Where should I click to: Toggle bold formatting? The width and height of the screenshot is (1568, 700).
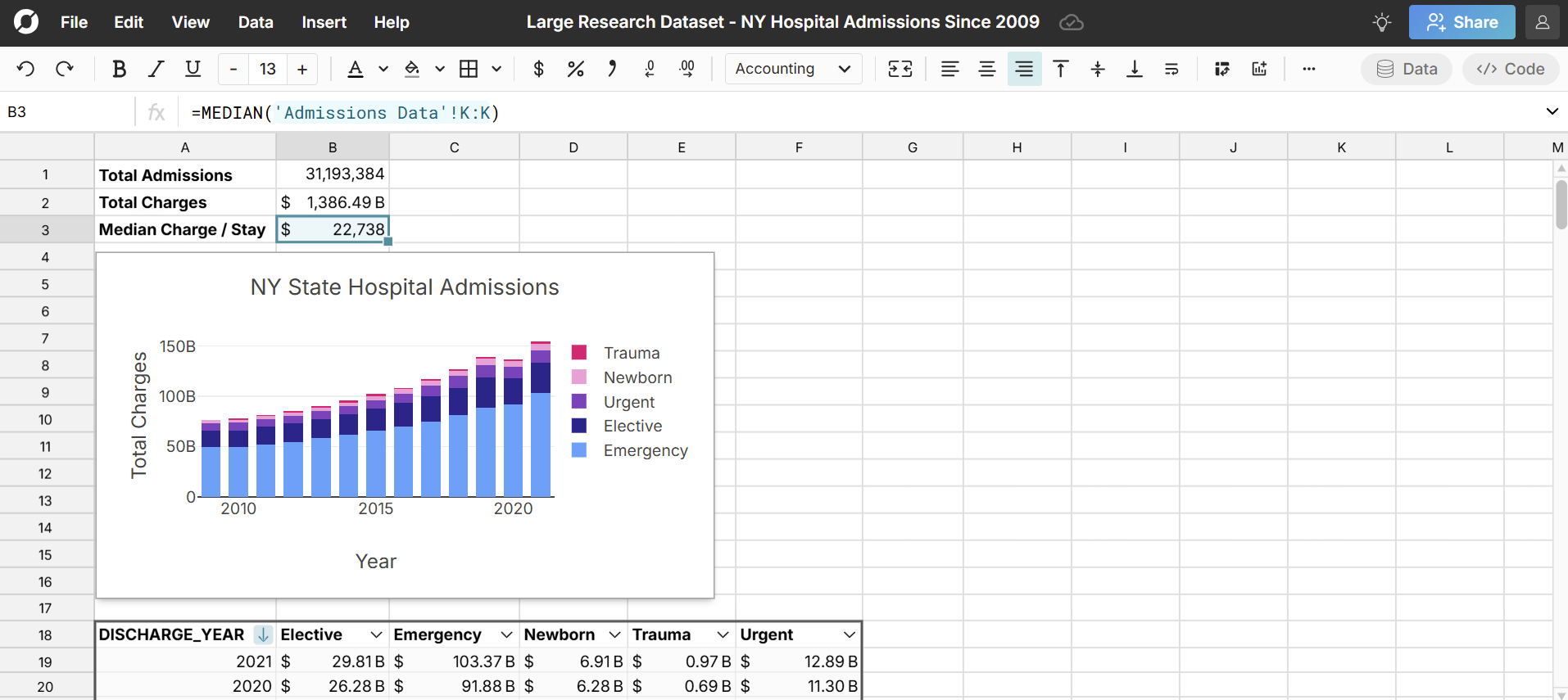119,69
